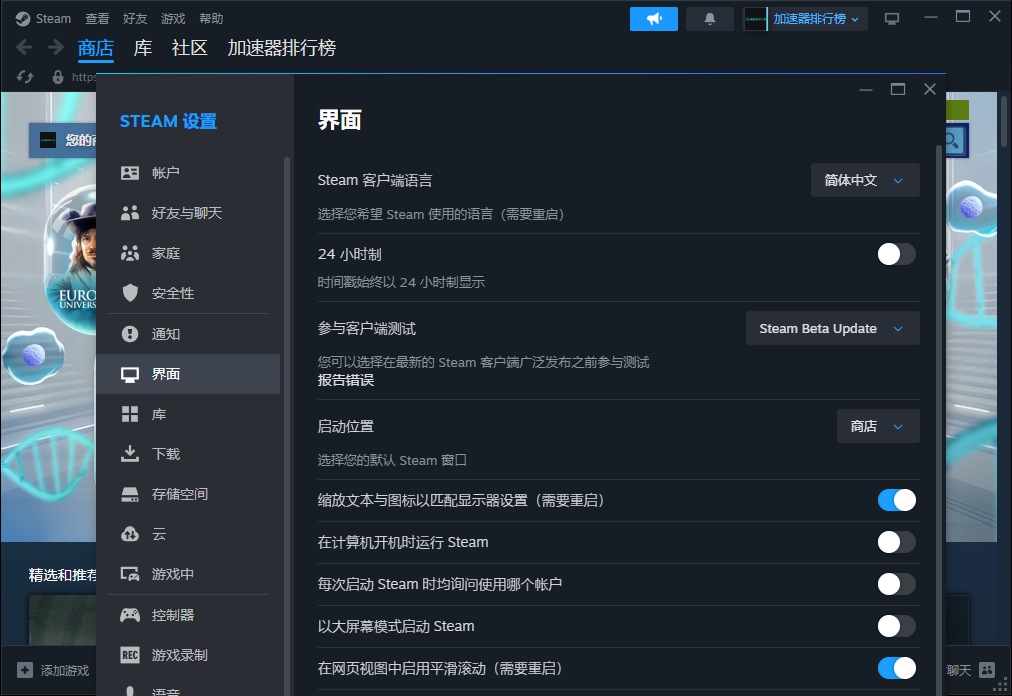This screenshot has height=696, width=1012.
Task: Open the notification bell icon
Action: (x=709, y=19)
